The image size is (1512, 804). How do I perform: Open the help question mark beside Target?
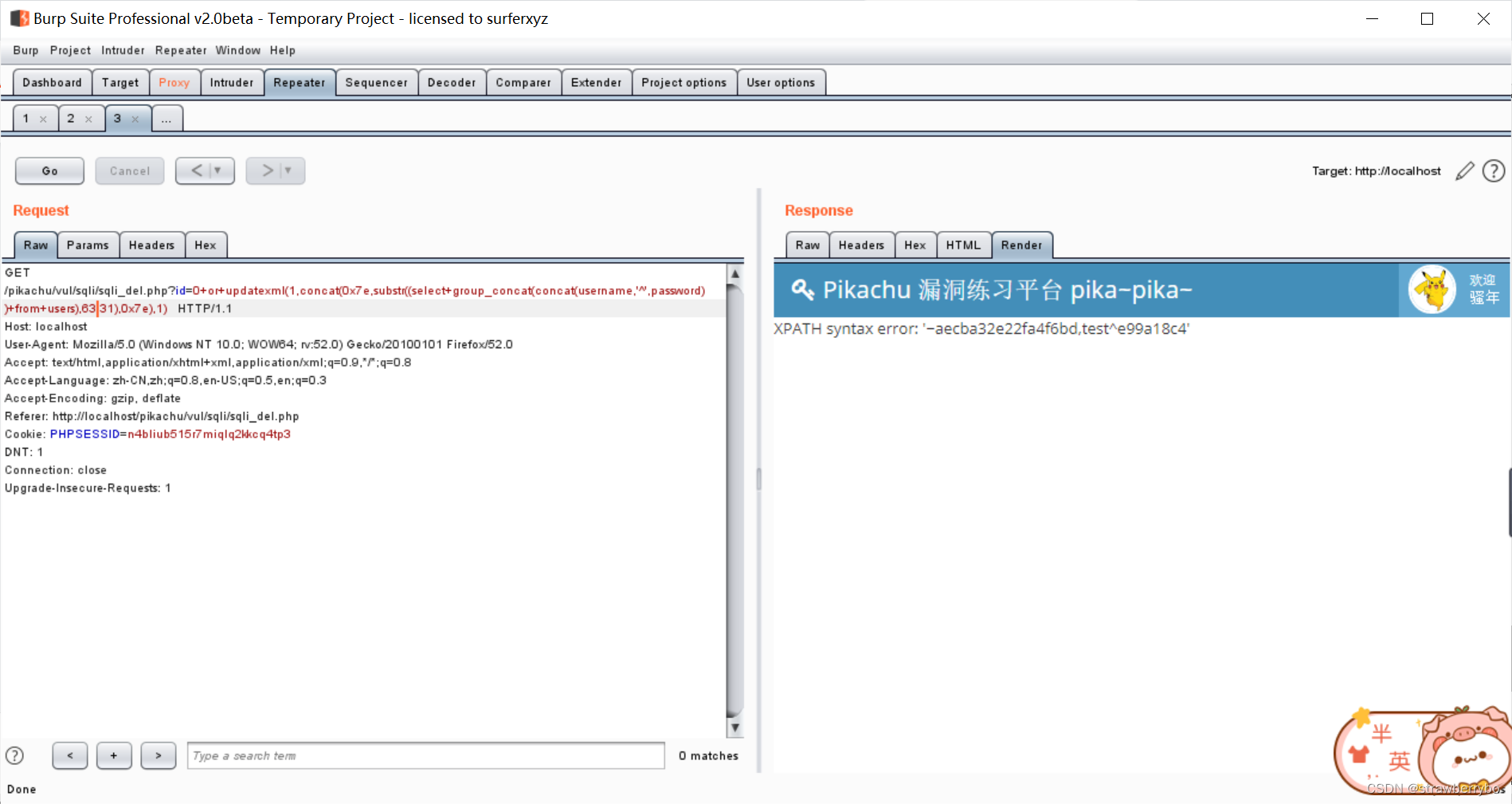click(1494, 171)
